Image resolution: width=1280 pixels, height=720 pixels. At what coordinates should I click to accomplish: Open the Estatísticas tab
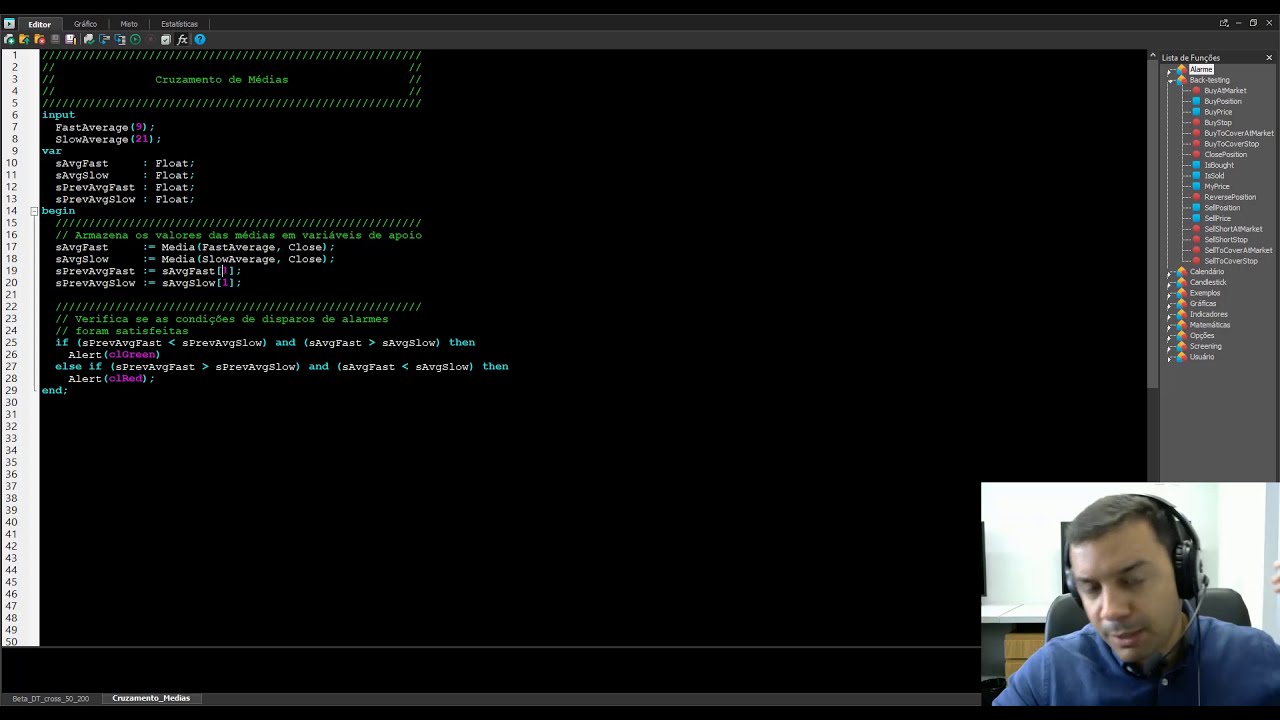(179, 23)
